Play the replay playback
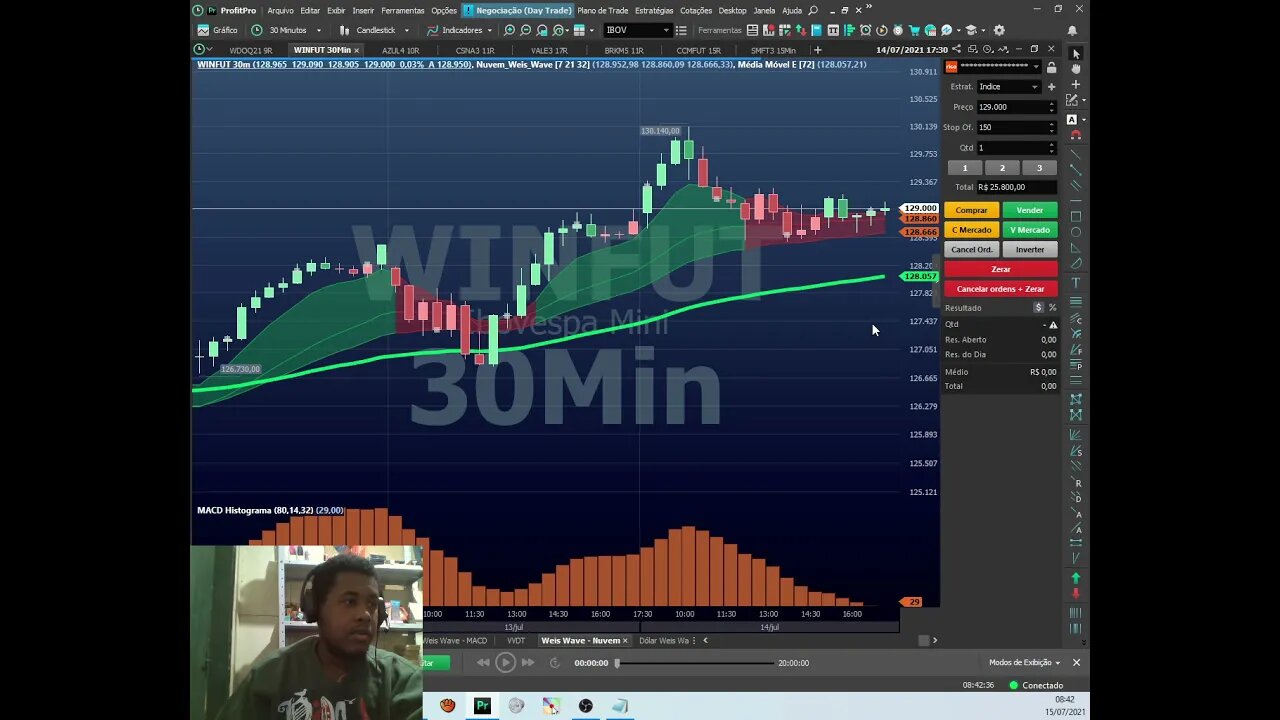This screenshot has width=1280, height=720. click(x=505, y=662)
